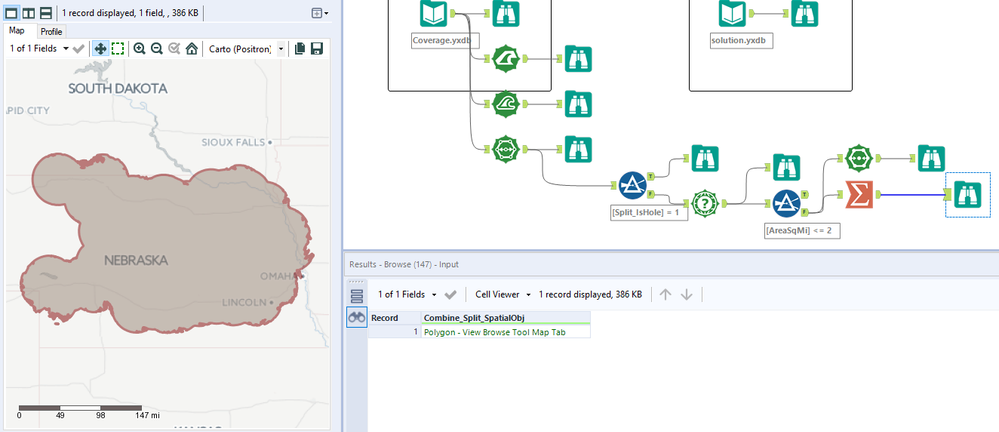Screen dimensions: 999x432
Task: Click results panel apply checkmark icon
Action: 450,294
